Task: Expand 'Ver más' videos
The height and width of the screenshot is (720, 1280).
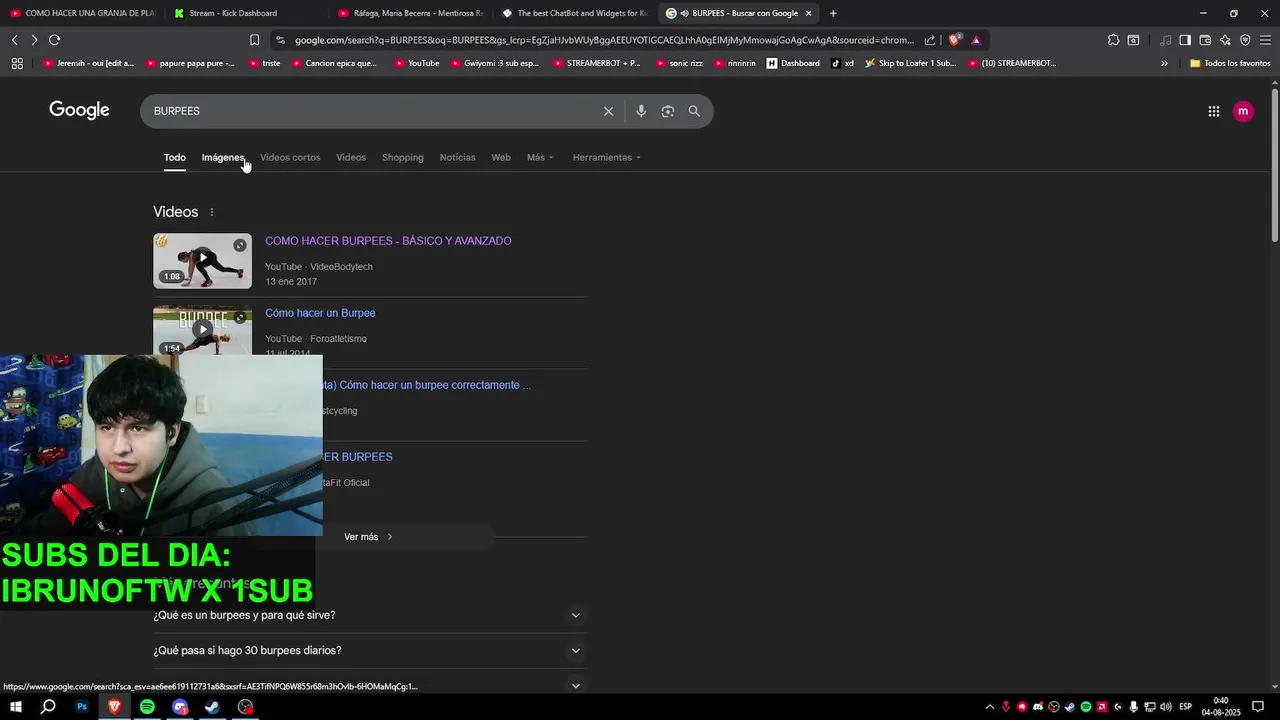Action: point(368,537)
